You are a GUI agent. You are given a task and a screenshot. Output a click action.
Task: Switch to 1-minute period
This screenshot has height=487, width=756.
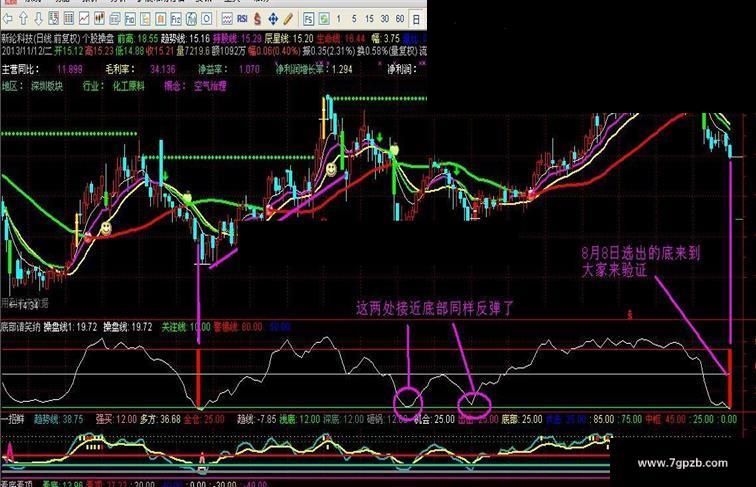click(339, 19)
